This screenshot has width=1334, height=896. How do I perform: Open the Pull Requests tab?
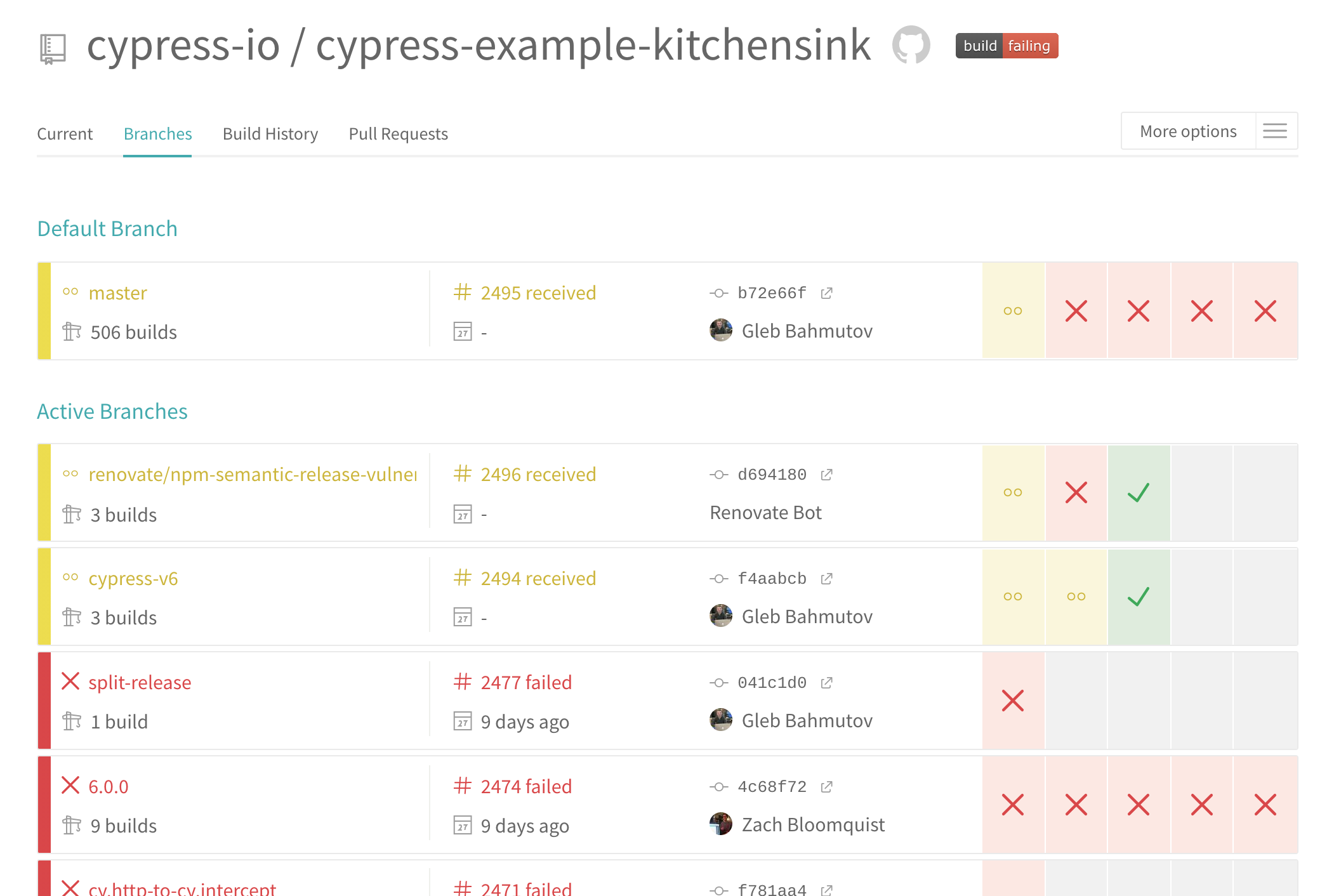pos(399,134)
